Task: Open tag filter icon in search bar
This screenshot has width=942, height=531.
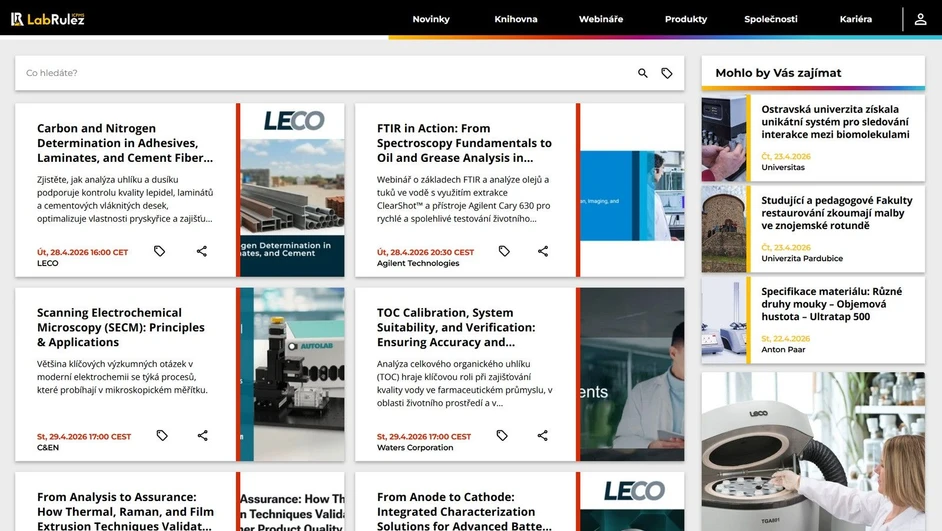Action: pyautogui.click(x=667, y=73)
